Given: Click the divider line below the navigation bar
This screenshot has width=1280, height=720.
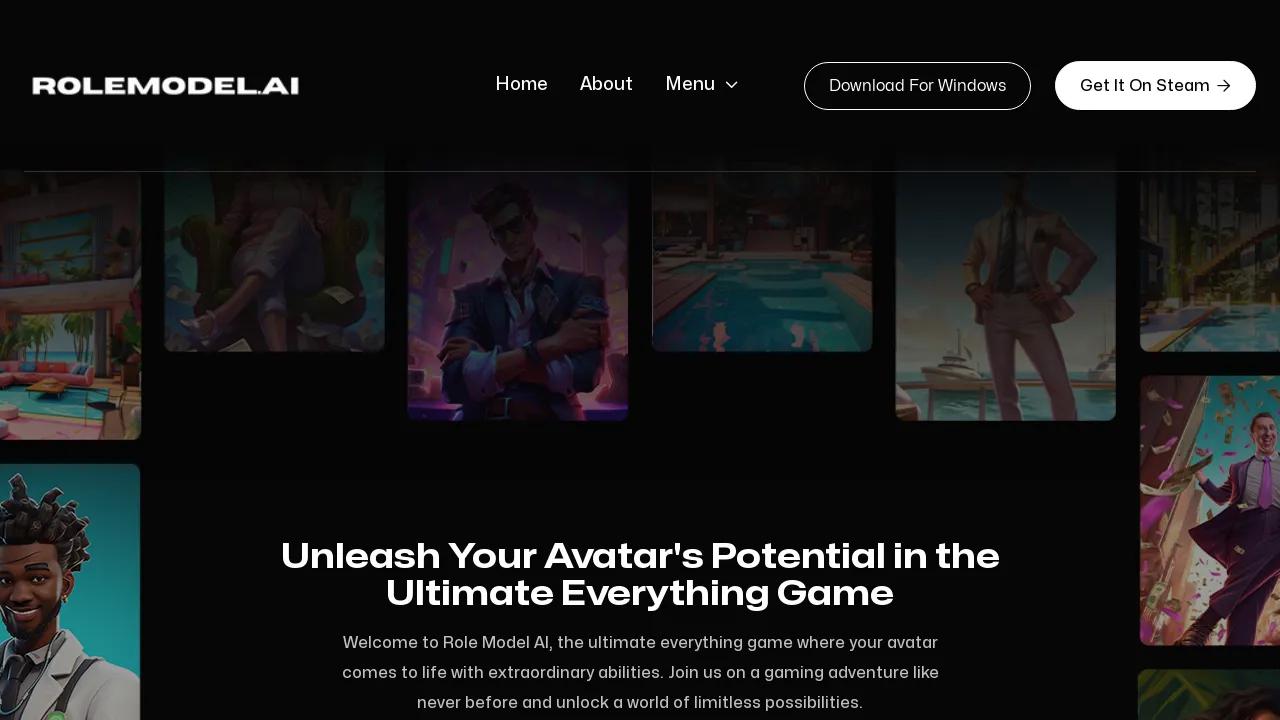Looking at the screenshot, I should [640, 171].
